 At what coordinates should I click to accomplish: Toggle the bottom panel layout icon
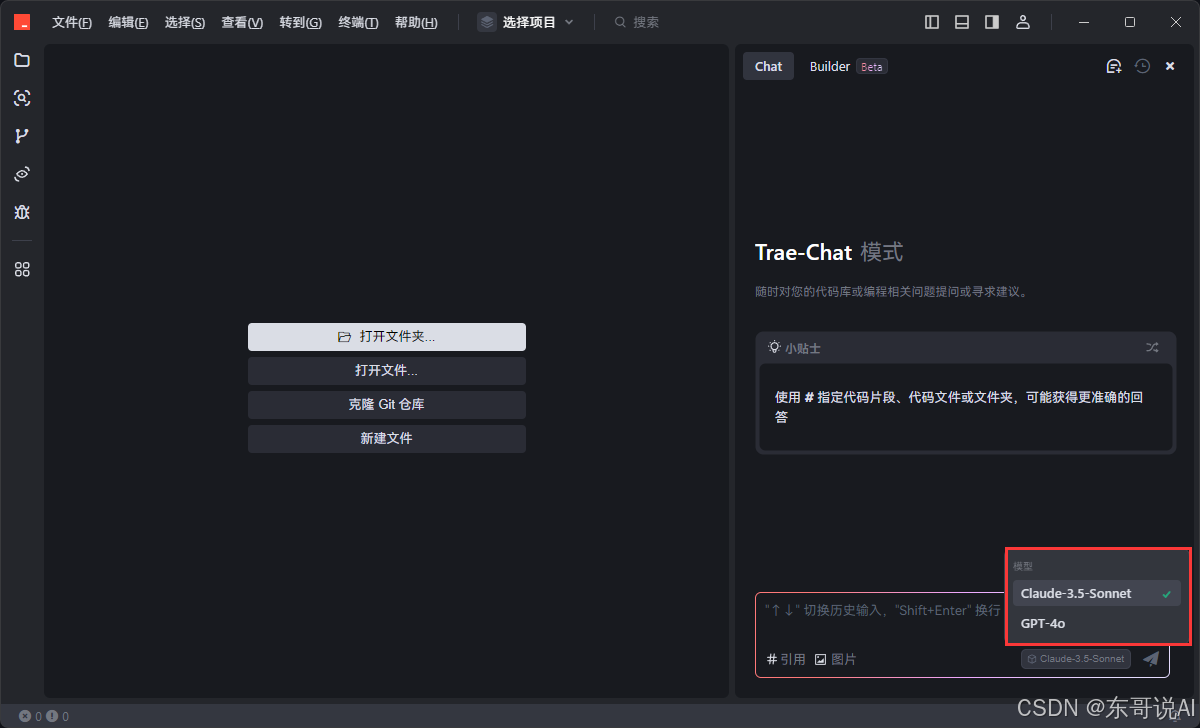[962, 22]
